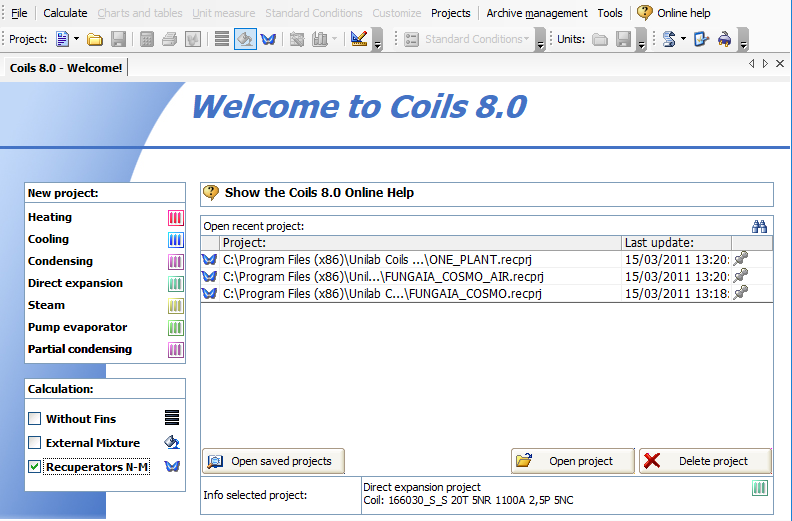Click the External Mixture icon in Calculation
The image size is (792, 521).
pyautogui.click(x=172, y=442)
